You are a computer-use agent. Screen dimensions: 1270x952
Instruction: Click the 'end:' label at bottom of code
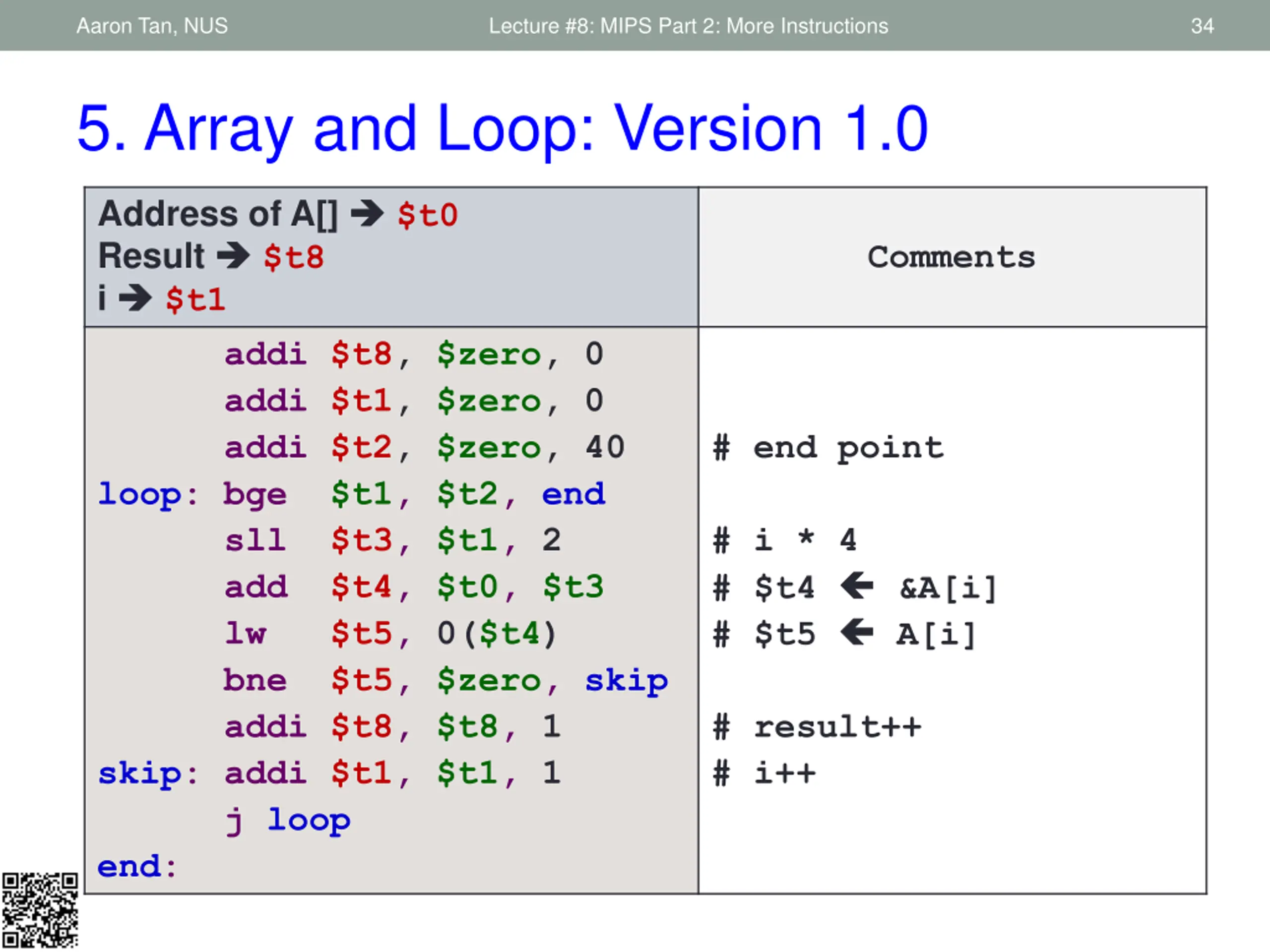click(x=136, y=866)
